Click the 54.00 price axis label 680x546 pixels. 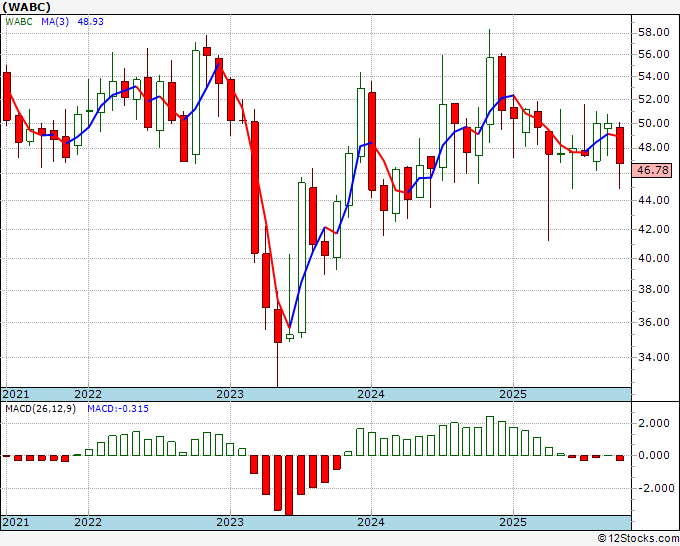(653, 77)
